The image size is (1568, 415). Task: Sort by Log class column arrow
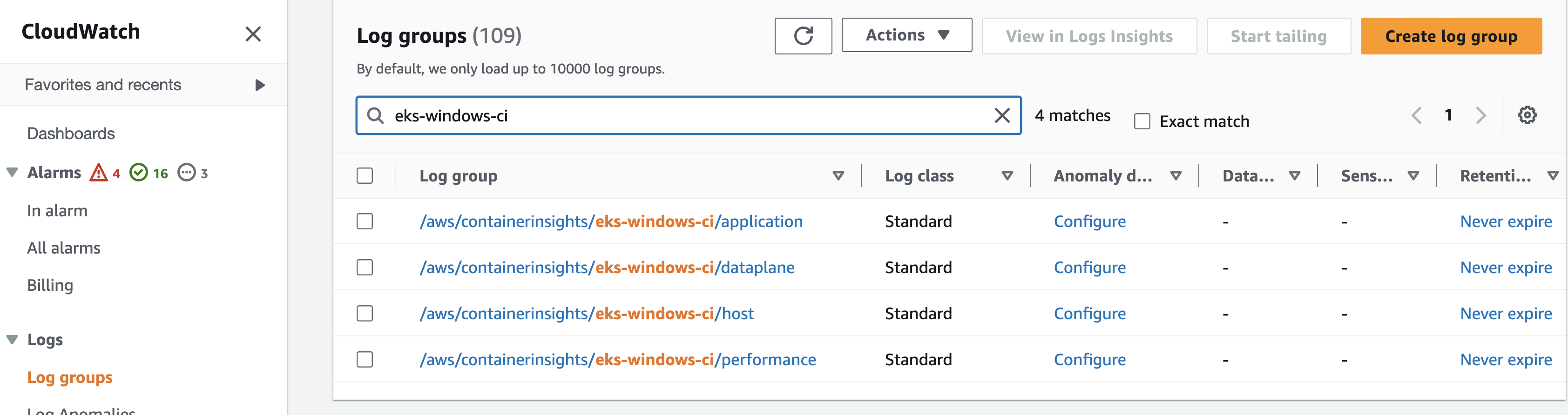pos(1007,176)
